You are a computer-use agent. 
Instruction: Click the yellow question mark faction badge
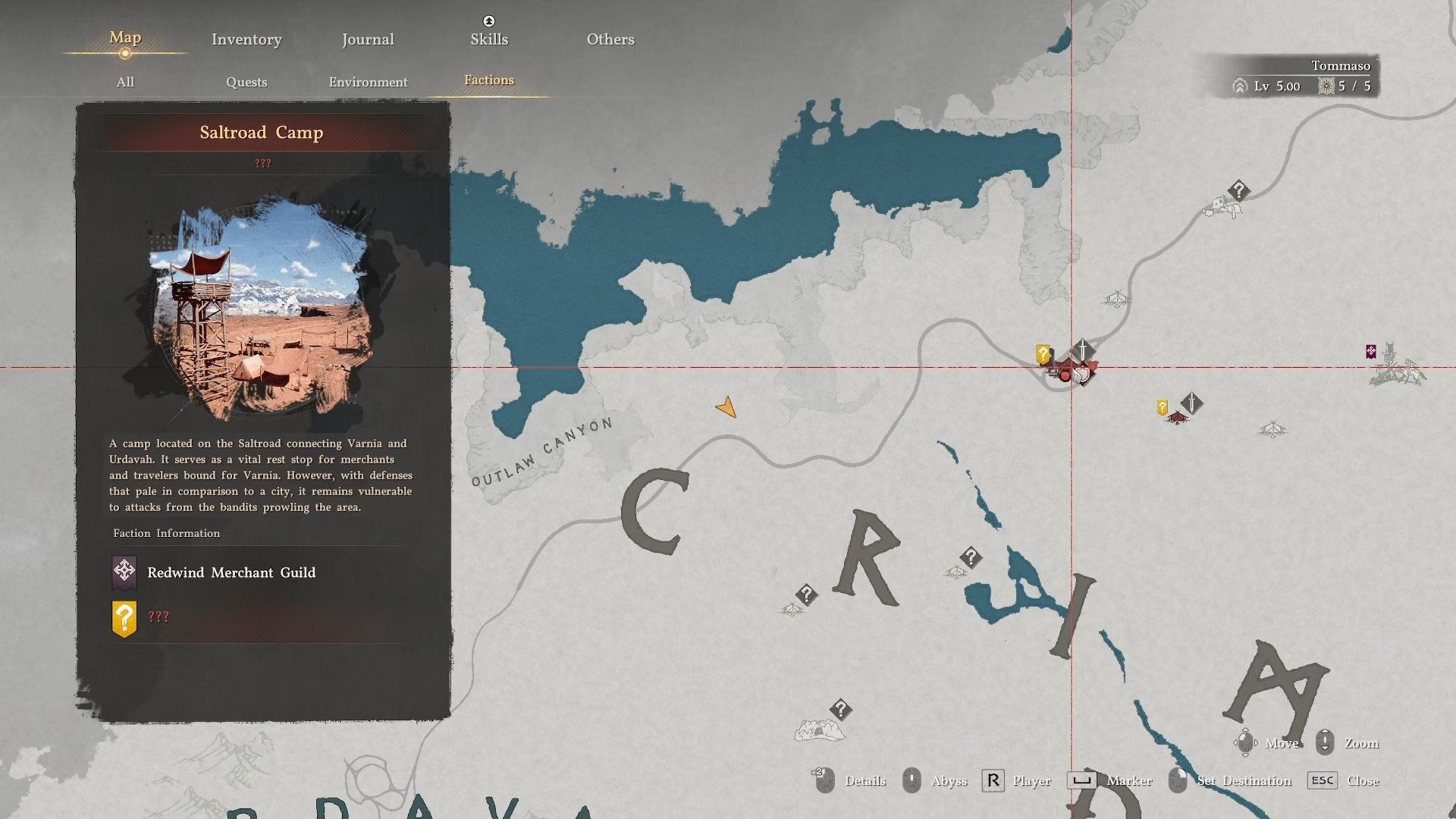[x=124, y=617]
